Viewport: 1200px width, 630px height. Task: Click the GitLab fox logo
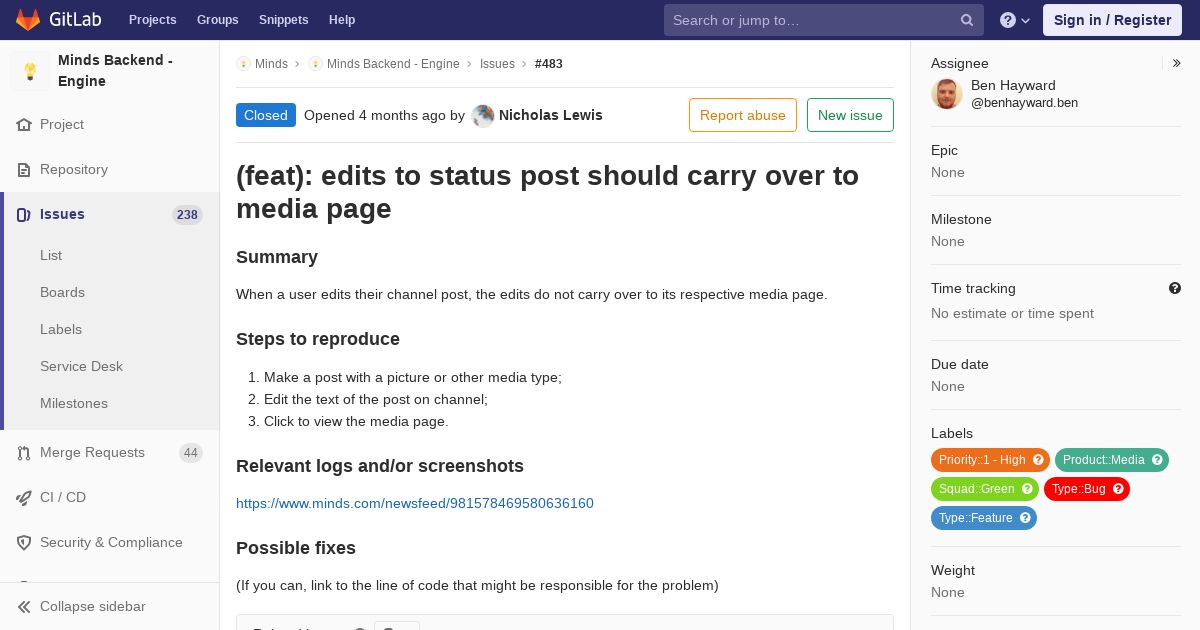28,20
